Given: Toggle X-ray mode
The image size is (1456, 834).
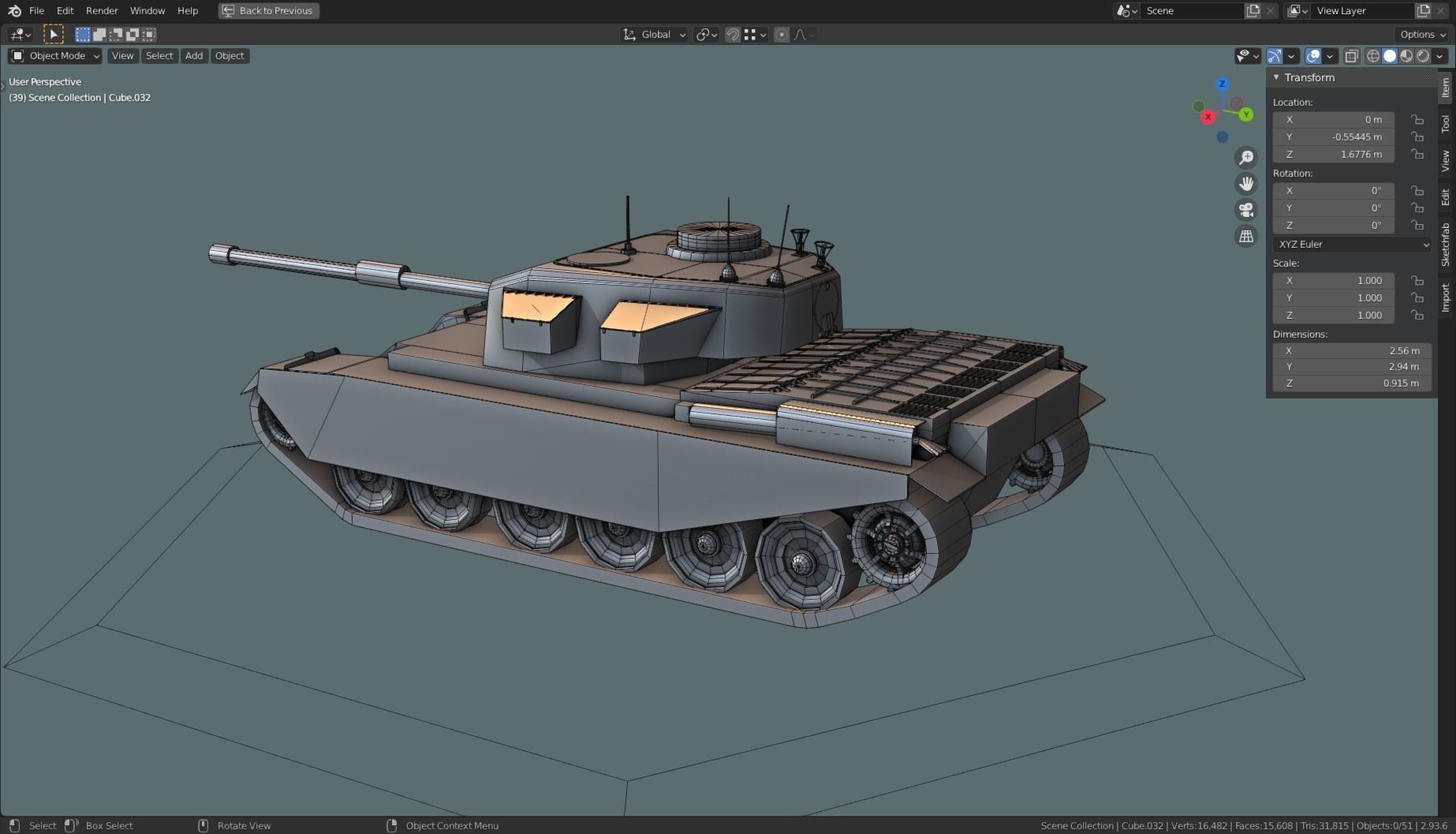Looking at the screenshot, I should click(x=1351, y=56).
